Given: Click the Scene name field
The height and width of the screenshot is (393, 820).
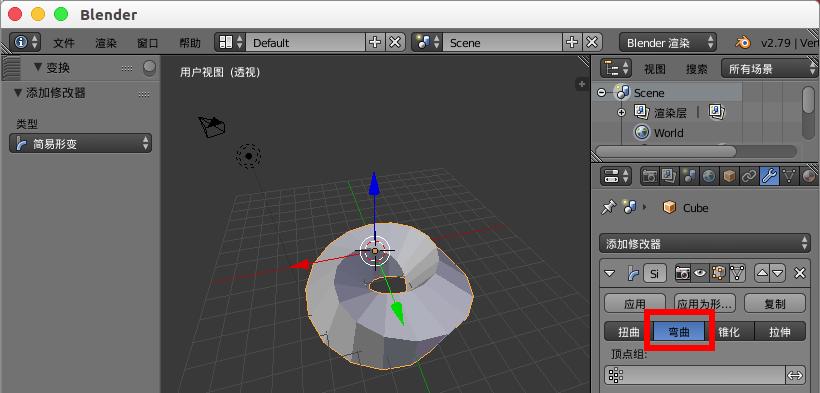Looking at the screenshot, I should pos(503,42).
